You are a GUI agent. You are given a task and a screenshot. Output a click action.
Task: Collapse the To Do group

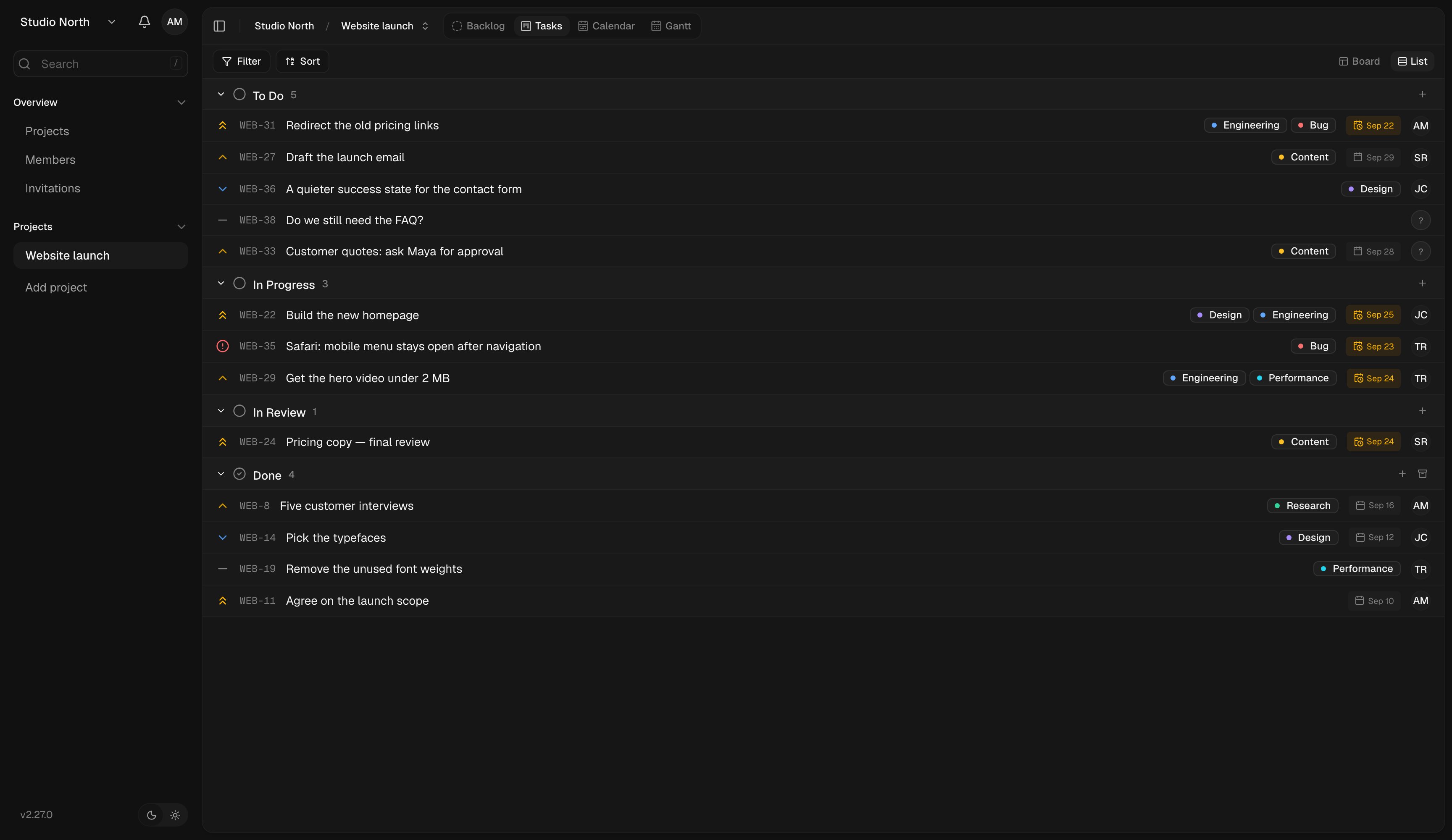[x=221, y=94]
